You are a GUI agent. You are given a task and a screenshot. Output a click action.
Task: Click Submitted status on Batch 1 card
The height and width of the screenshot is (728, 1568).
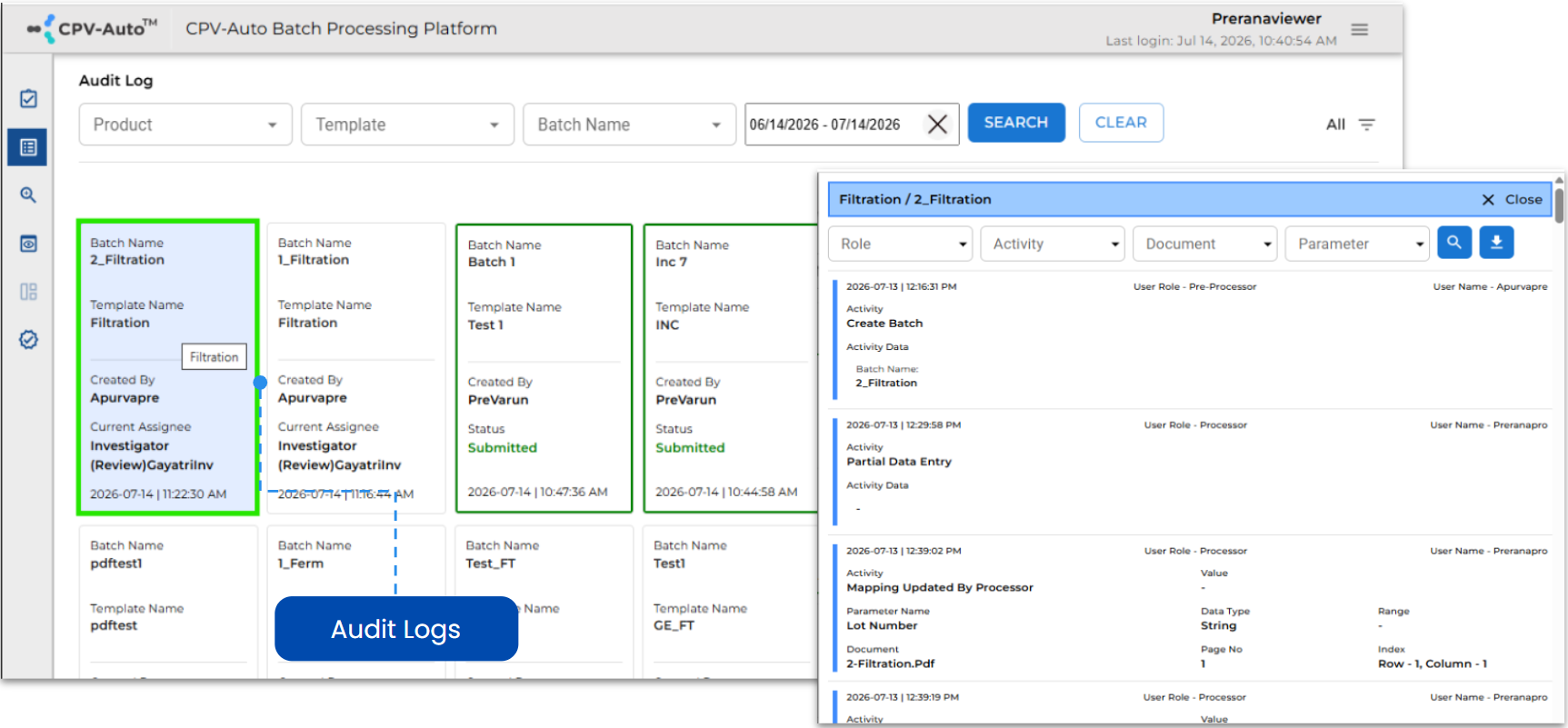click(x=503, y=448)
